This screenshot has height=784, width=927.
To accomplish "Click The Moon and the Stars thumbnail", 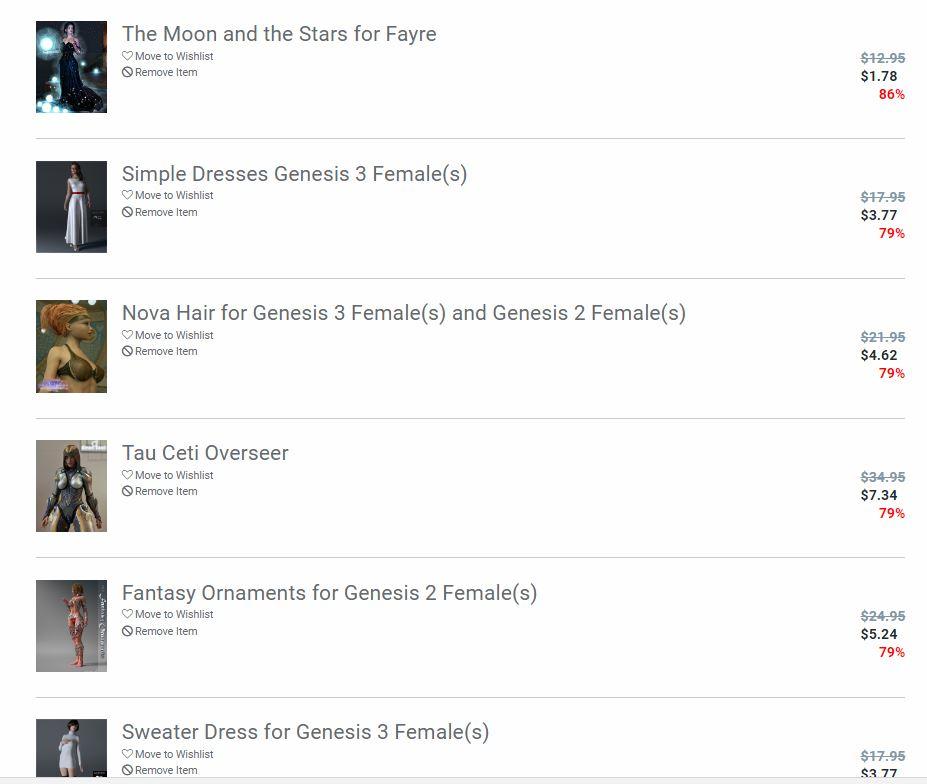I will pos(71,67).
